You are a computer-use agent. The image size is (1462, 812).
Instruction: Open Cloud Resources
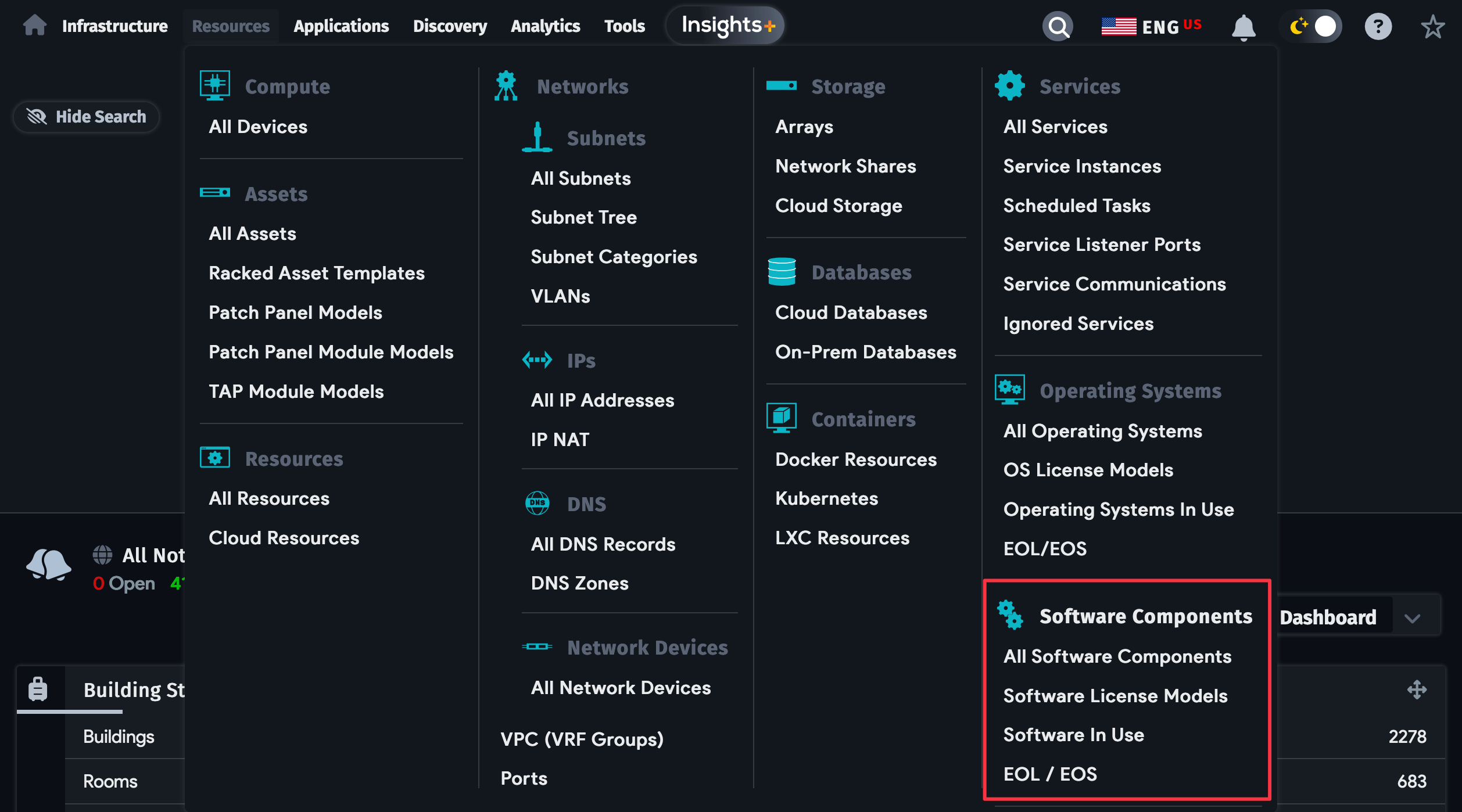tap(284, 537)
